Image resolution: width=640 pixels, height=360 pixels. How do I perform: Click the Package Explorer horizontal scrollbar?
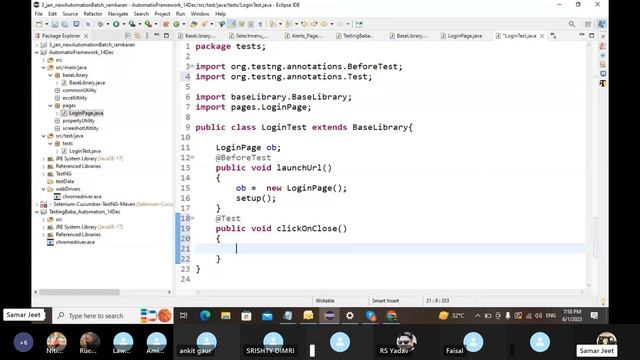click(79, 292)
